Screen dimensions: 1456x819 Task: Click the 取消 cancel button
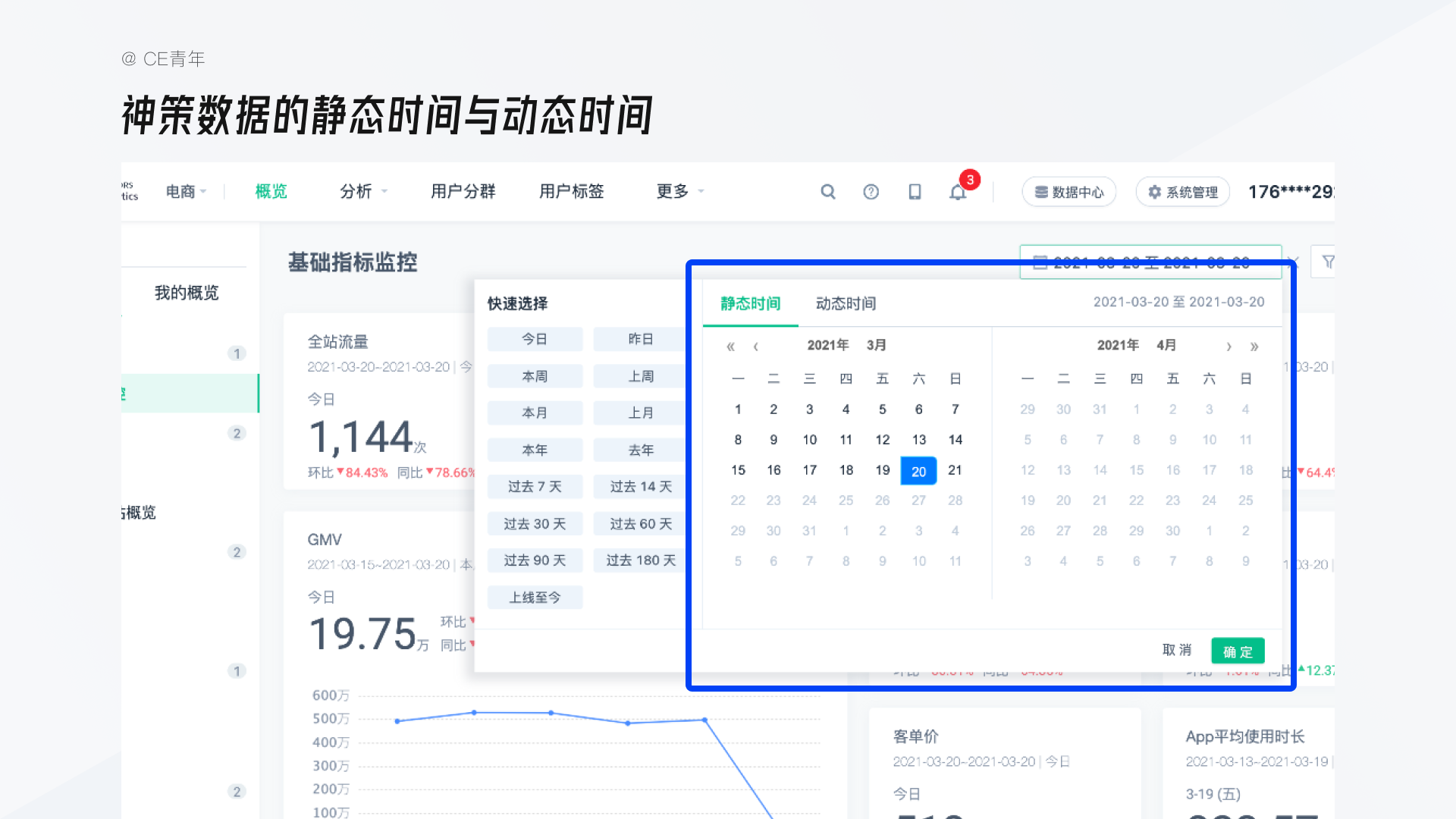tap(1177, 650)
